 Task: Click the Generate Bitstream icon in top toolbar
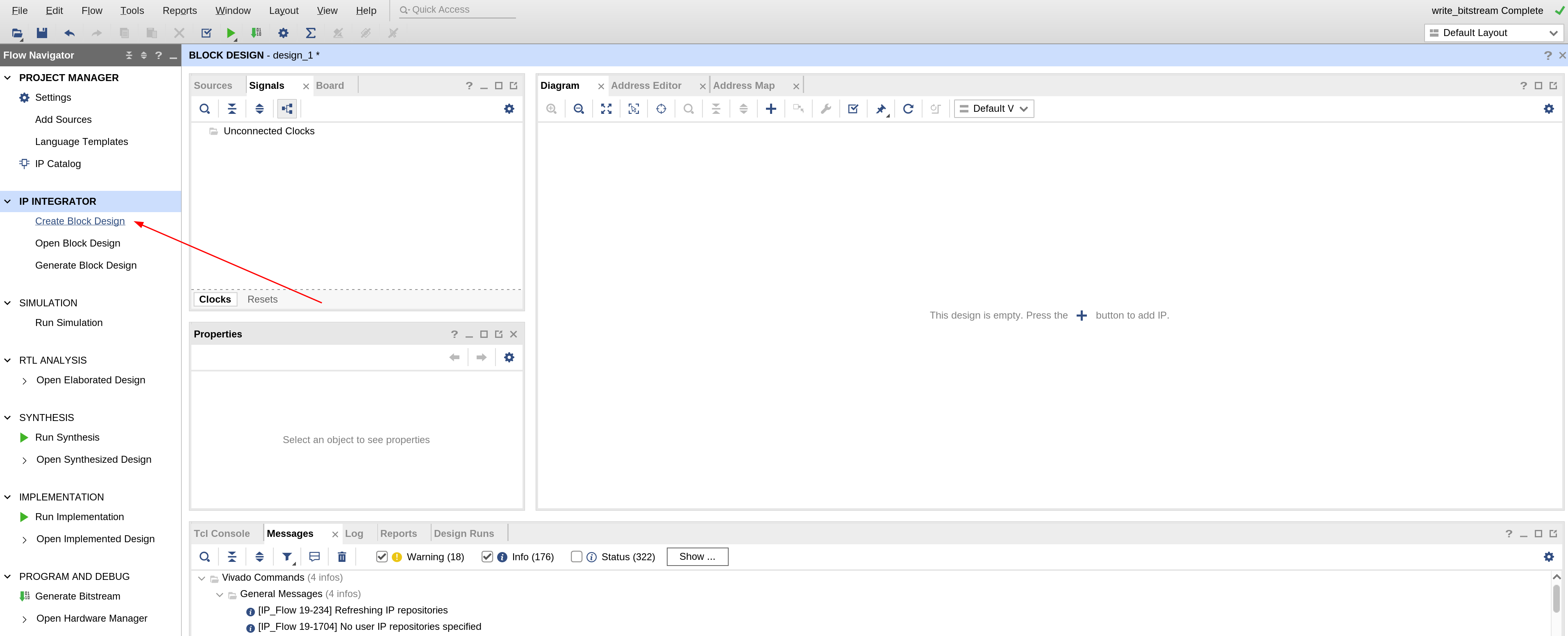(256, 33)
